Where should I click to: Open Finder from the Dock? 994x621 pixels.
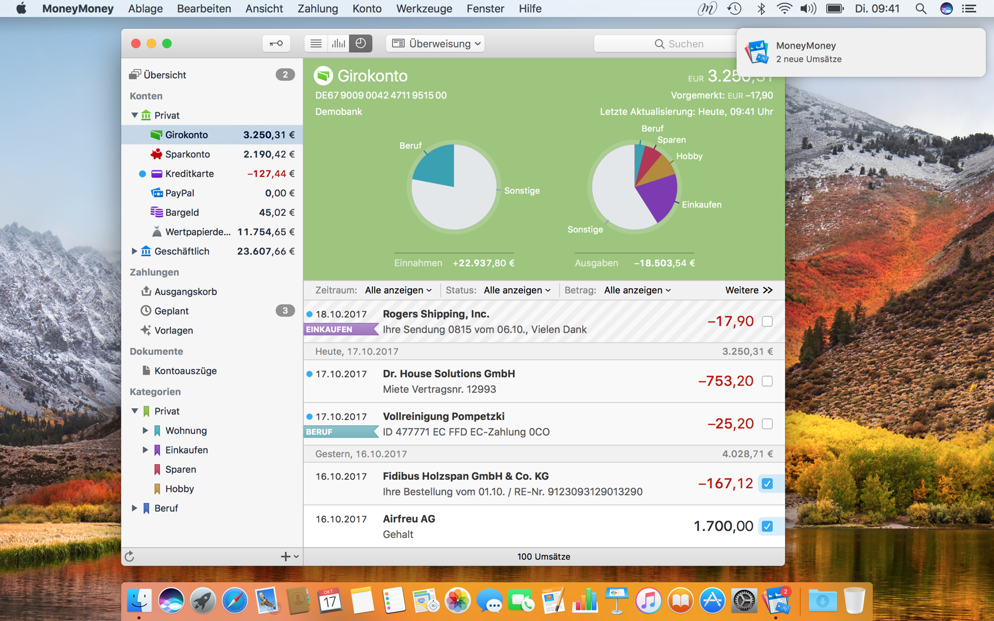click(139, 600)
